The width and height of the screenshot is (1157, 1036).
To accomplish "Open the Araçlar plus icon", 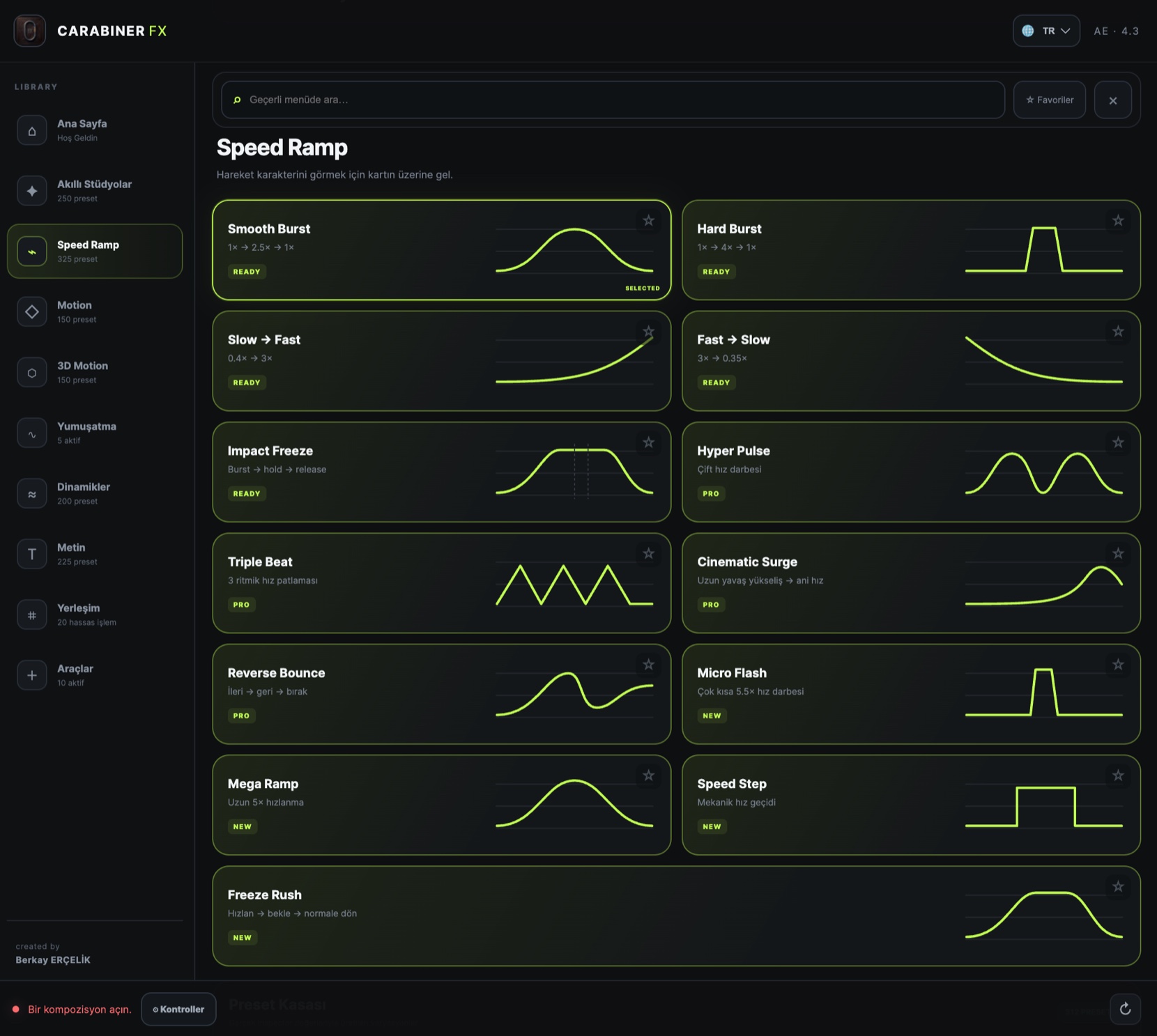I will [32, 675].
